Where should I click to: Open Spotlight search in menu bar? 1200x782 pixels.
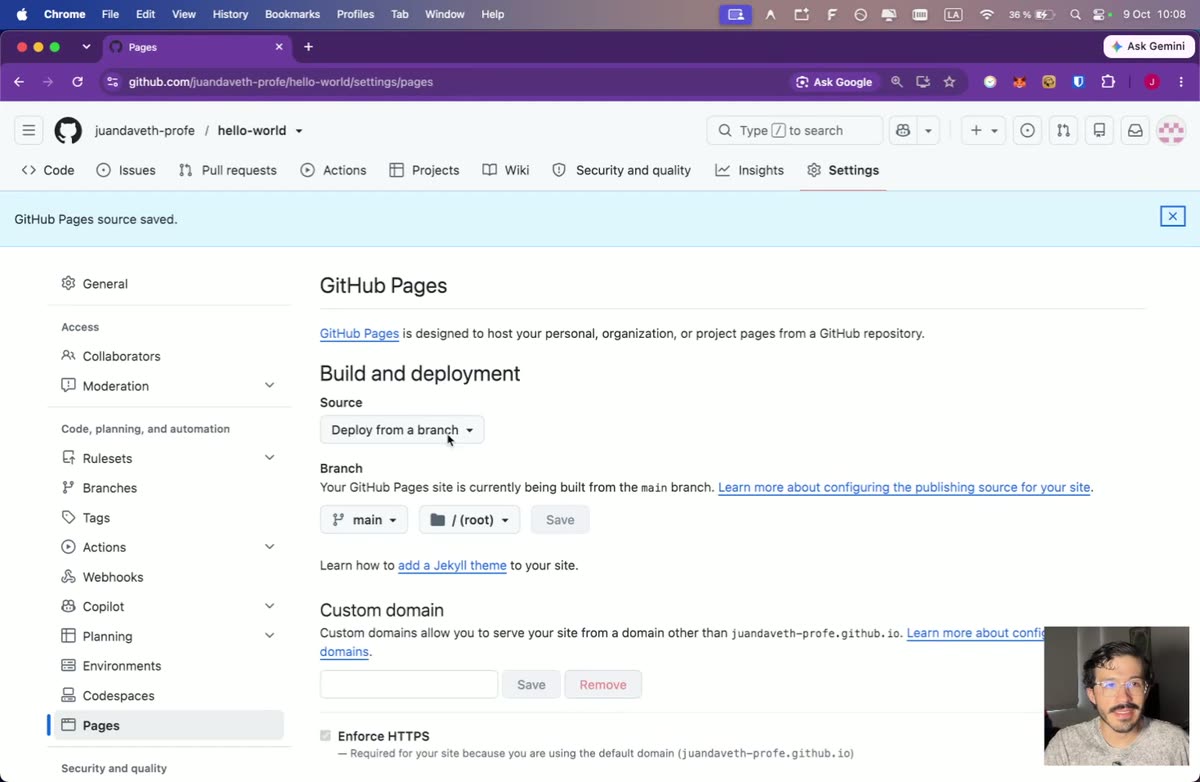[1075, 14]
